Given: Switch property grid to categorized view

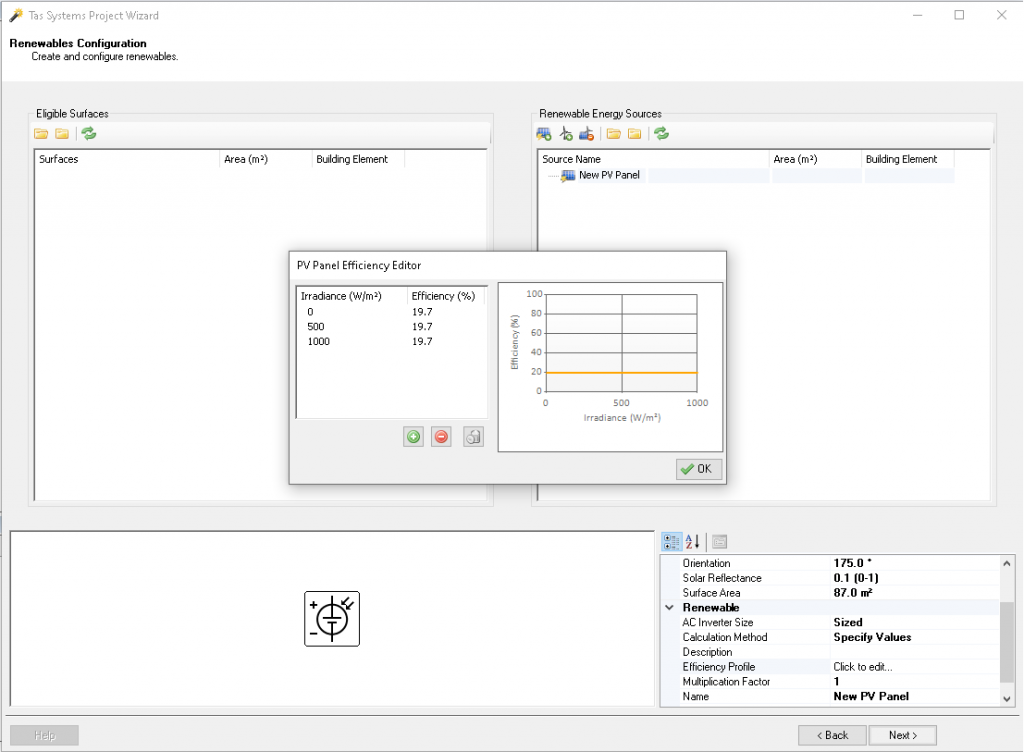Looking at the screenshot, I should [x=672, y=542].
